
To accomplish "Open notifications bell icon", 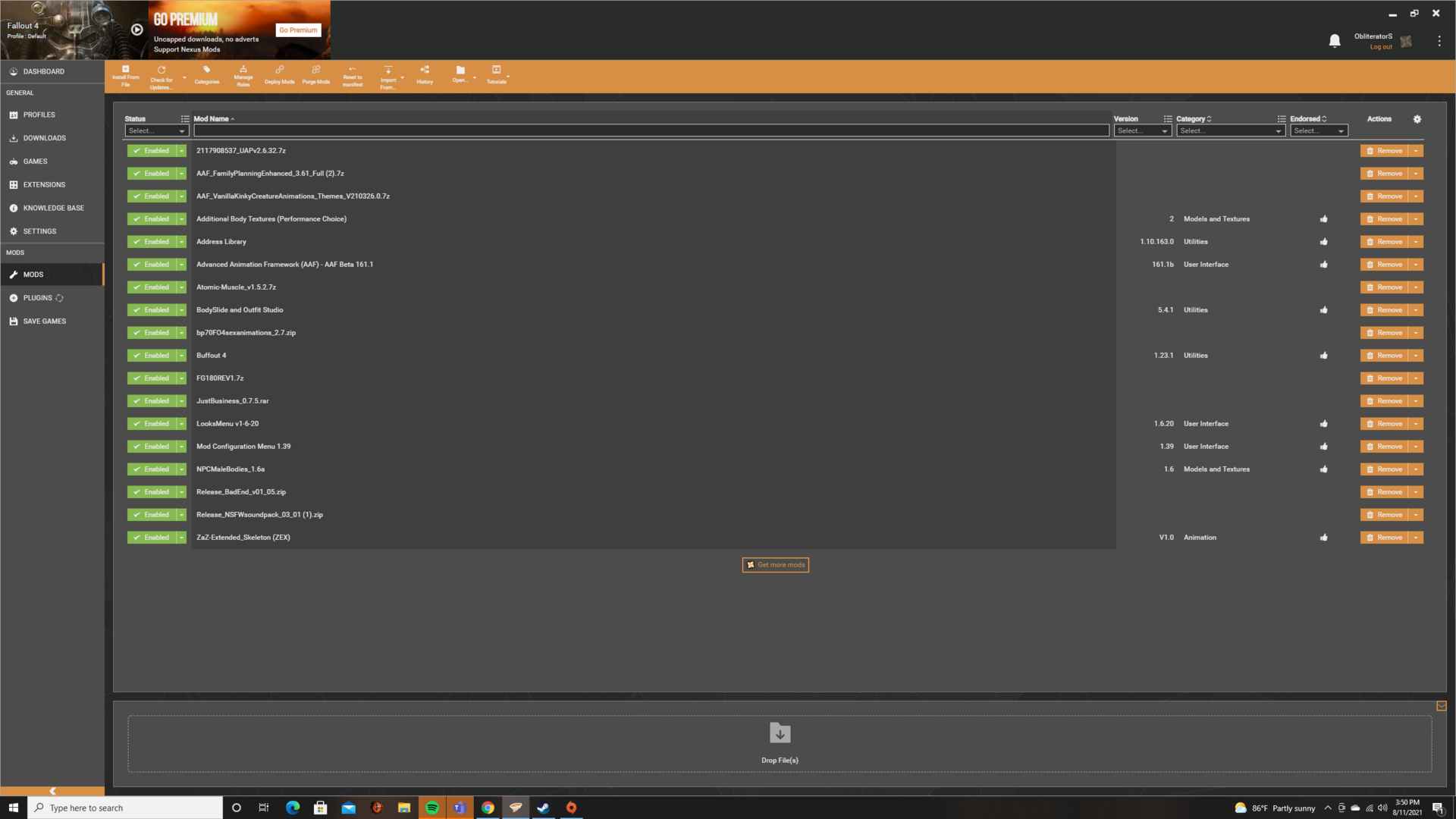I will [1335, 41].
